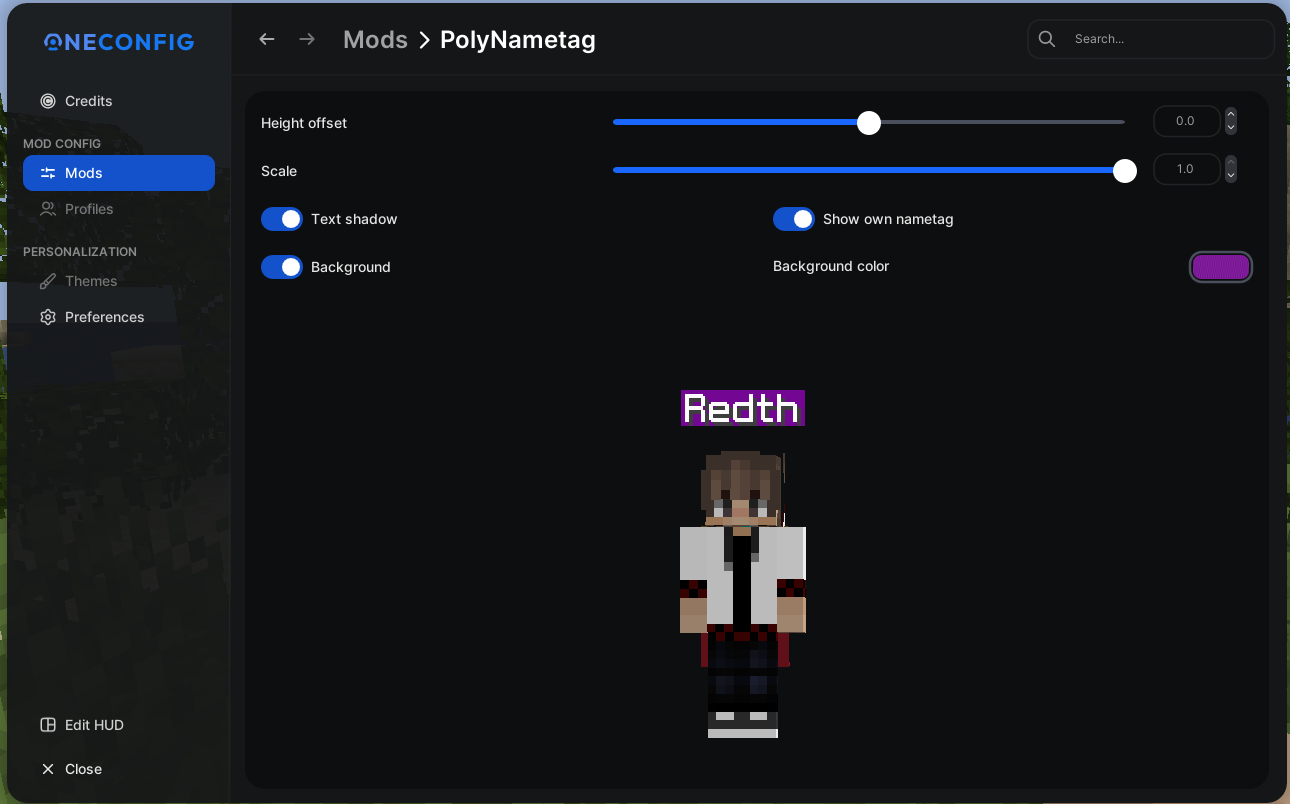Screen dimensions: 1290x804
Task: Click the OneConfig logo
Action: (119, 42)
